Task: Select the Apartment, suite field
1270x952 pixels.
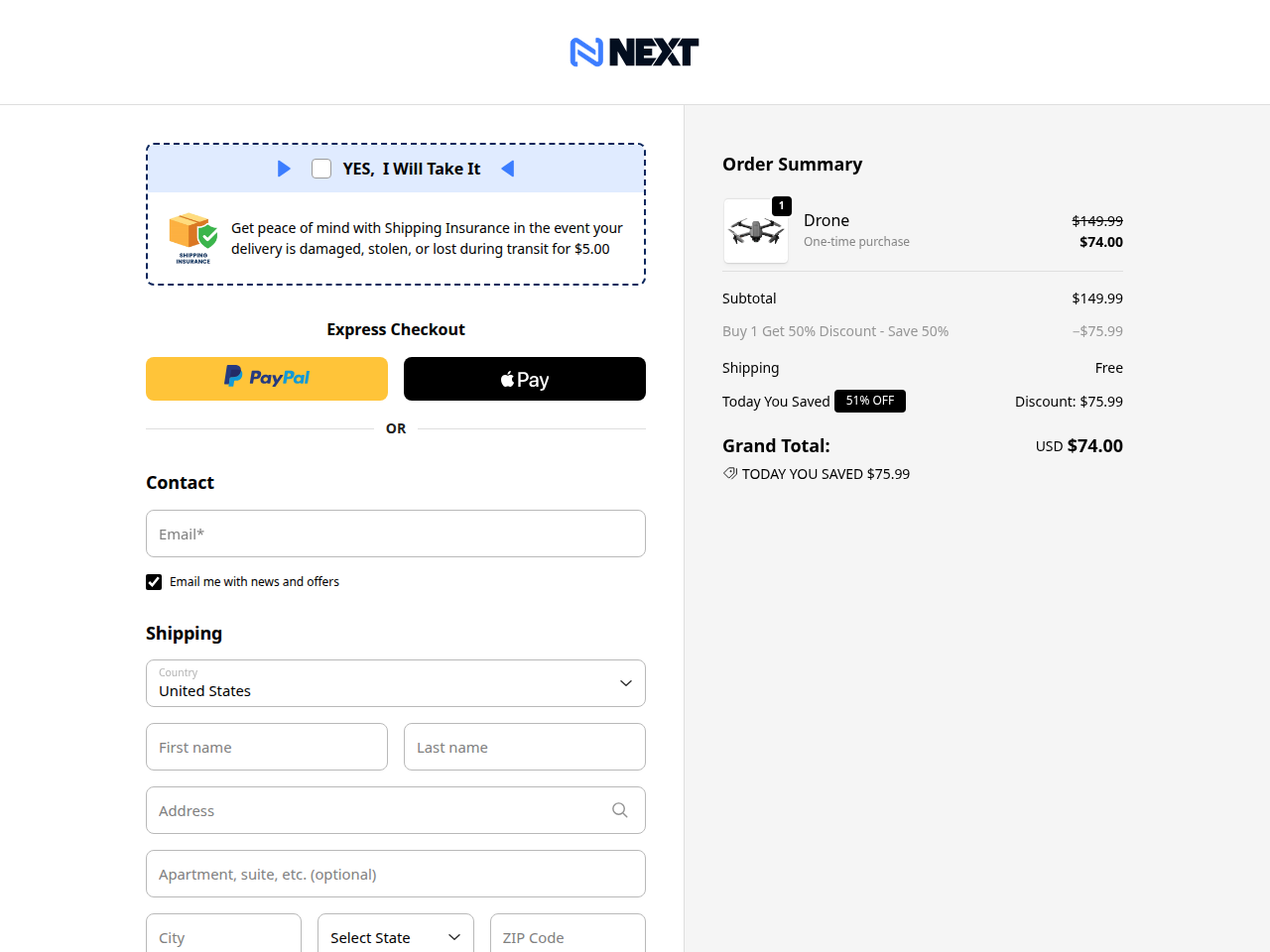Action: click(396, 874)
